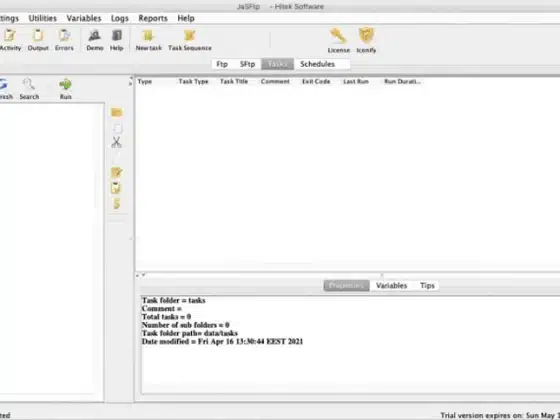
Task: Click the 'Date modified' line in properties
Action: point(222,341)
